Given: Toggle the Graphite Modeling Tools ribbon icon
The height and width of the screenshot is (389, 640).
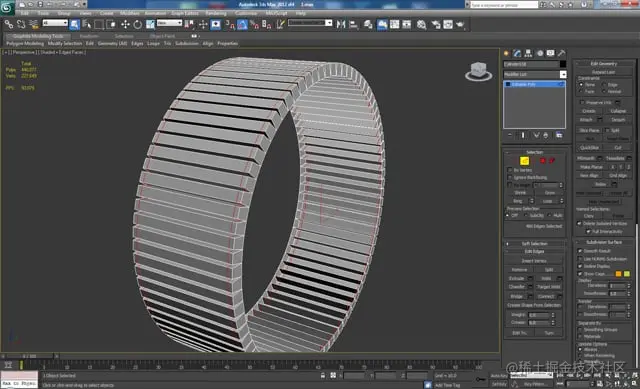Looking at the screenshot, I should pos(382,24).
